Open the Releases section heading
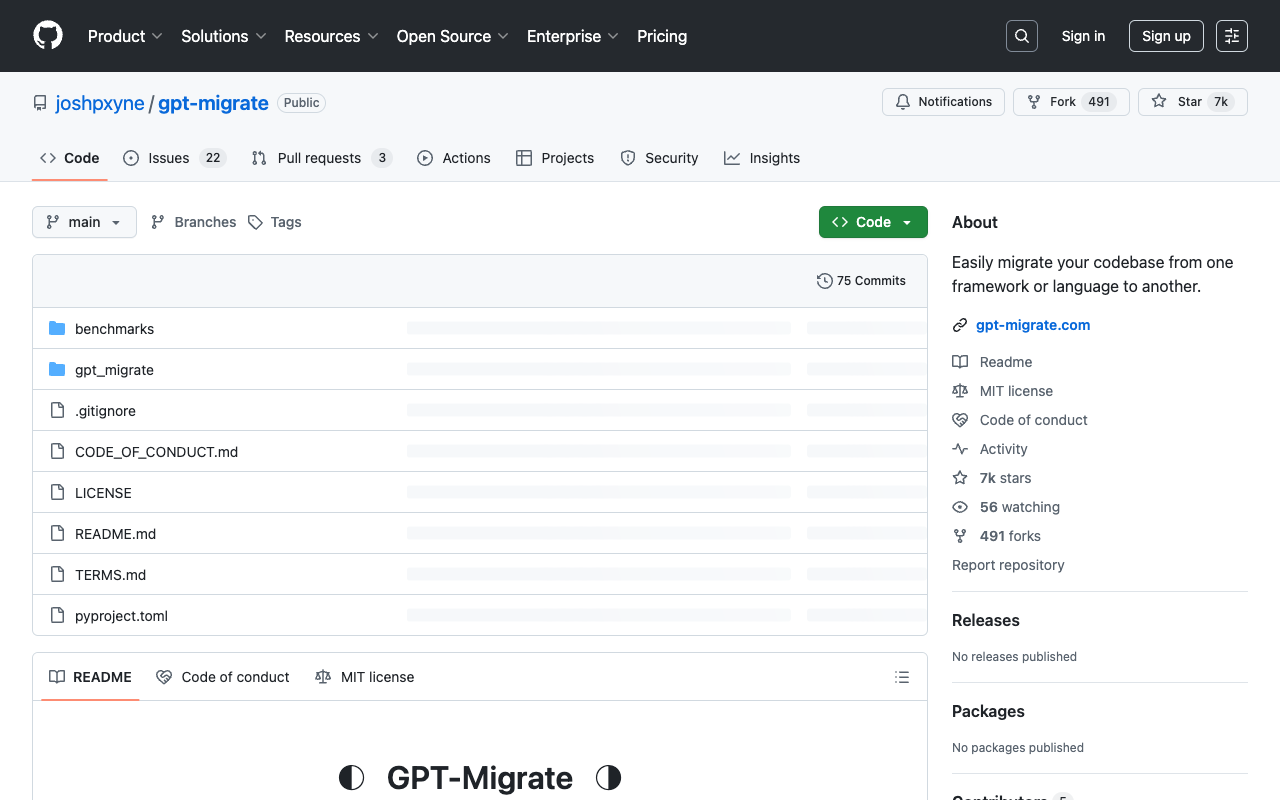Viewport: 1280px width, 800px height. click(986, 620)
